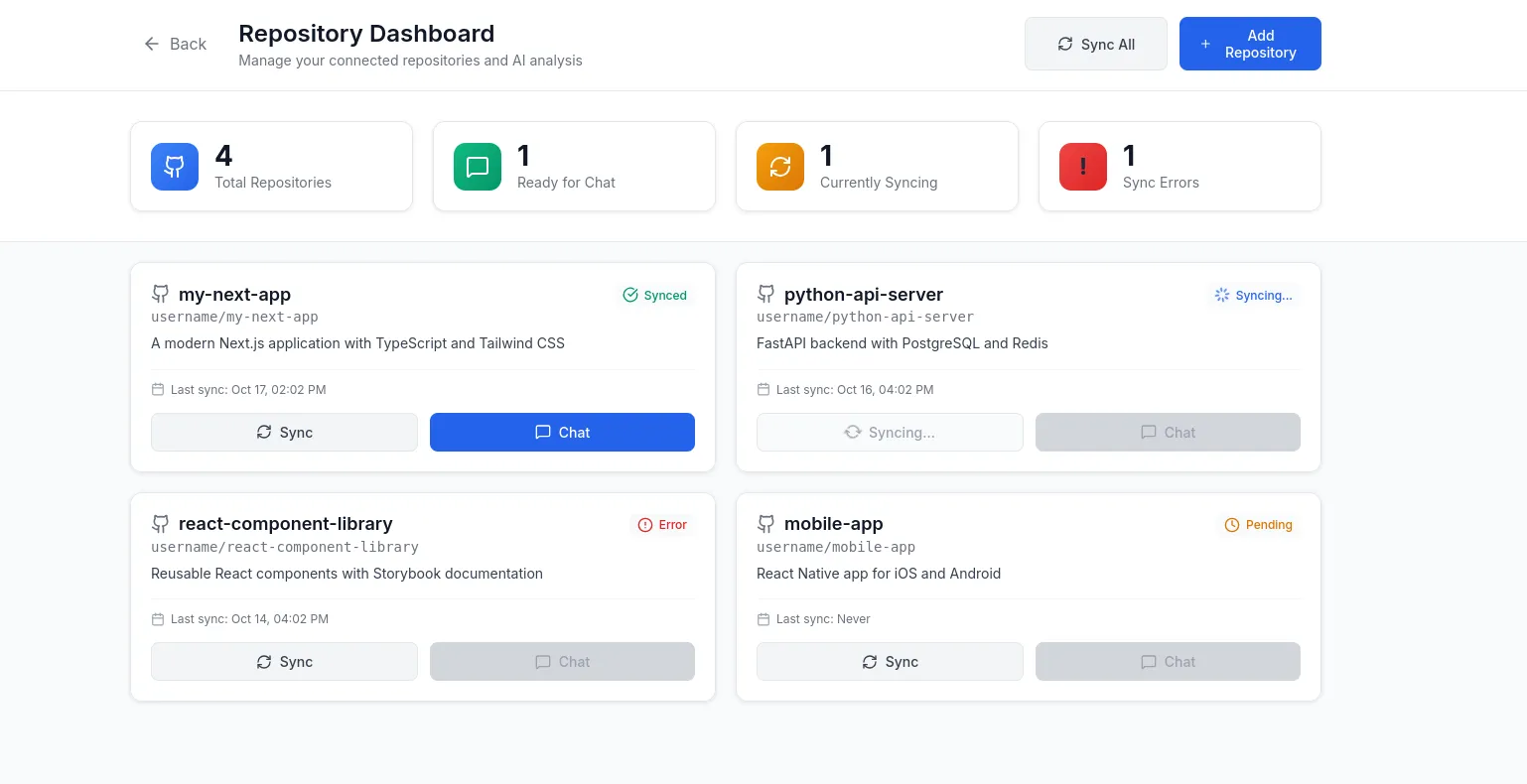1527x784 pixels.
Task: Click the username/my-next-app repository path text
Action: 233,317
